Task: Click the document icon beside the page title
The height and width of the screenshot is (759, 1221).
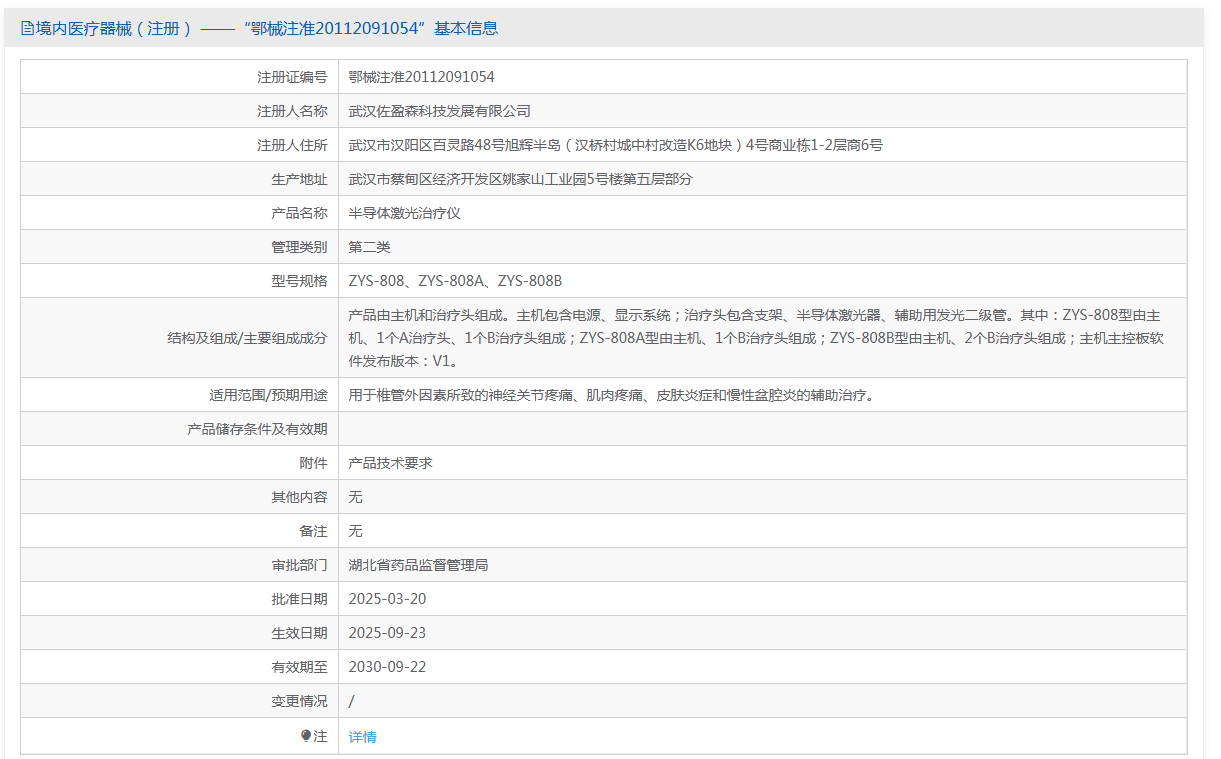Action: click(x=27, y=29)
